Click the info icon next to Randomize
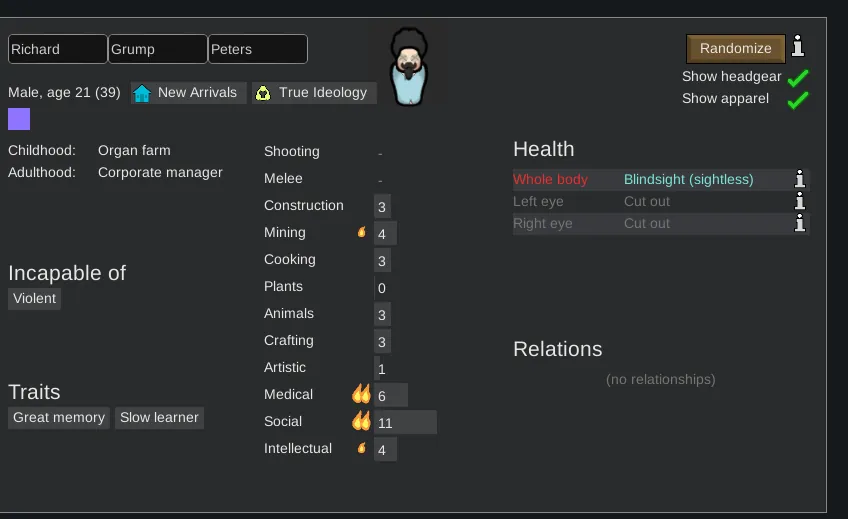Image resolution: width=848 pixels, height=519 pixels. 798,47
